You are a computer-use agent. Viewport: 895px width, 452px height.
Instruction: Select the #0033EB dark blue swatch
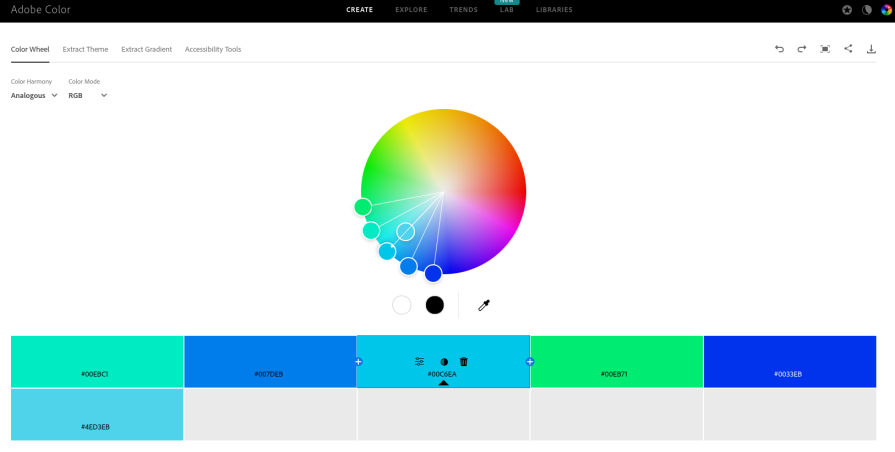(790, 362)
